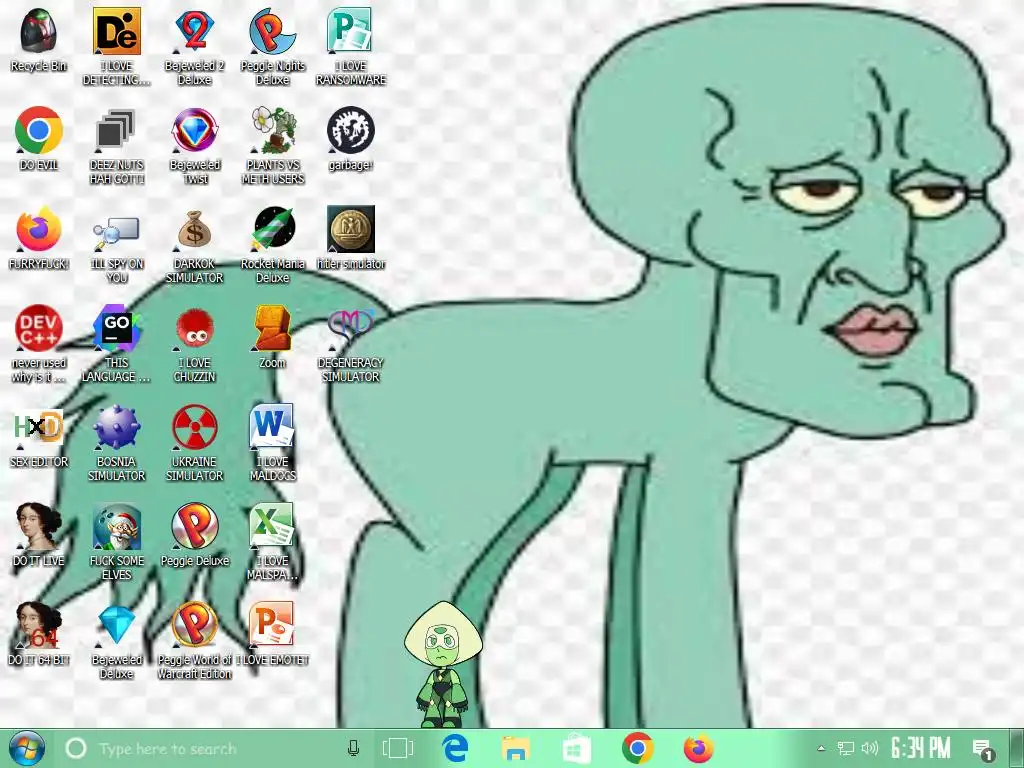Screen dimensions: 1024x768
Task: Click the 6:34 PM taskbar clock
Action: [x=921, y=748]
